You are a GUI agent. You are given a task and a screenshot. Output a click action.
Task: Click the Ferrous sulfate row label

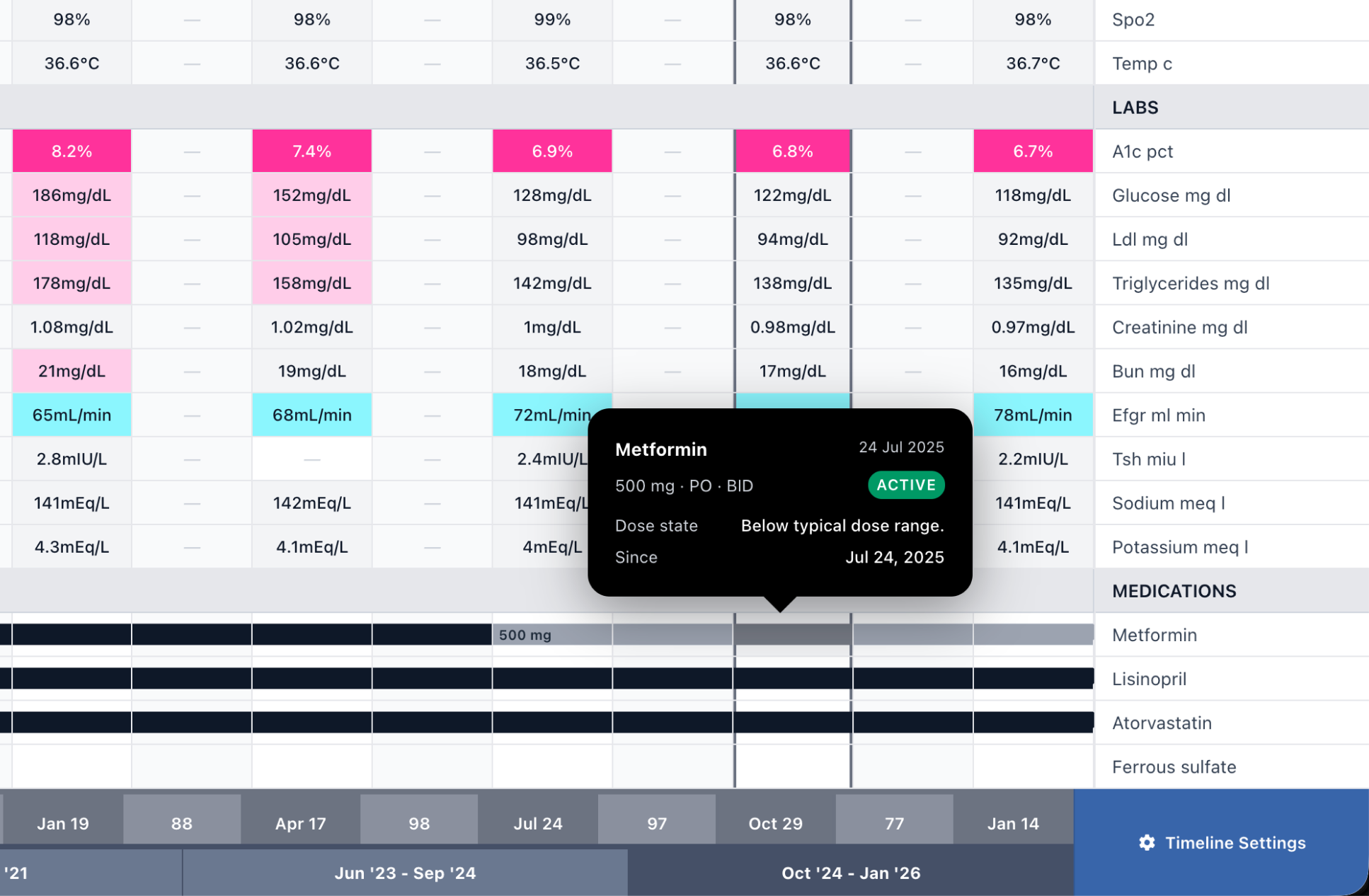[1174, 766]
